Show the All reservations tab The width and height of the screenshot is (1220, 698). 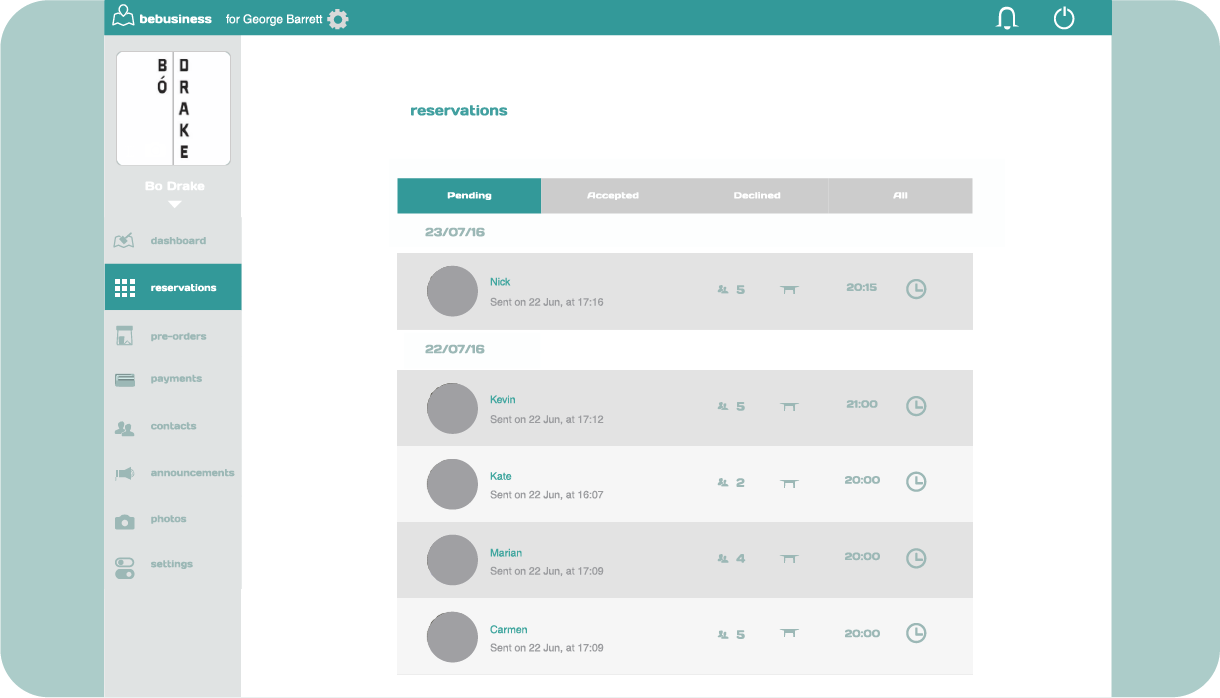pyautogui.click(x=900, y=196)
